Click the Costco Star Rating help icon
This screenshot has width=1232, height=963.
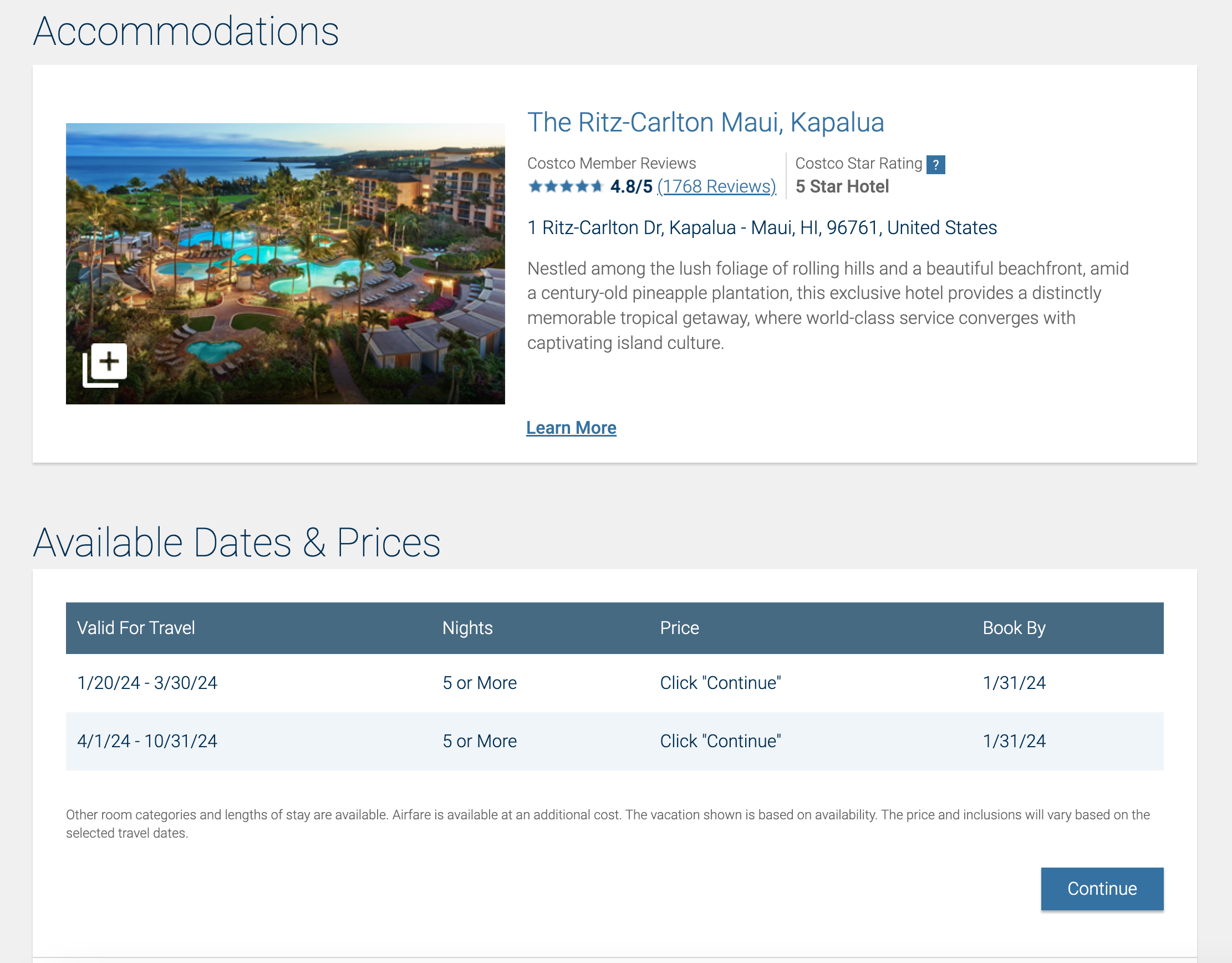click(x=935, y=165)
